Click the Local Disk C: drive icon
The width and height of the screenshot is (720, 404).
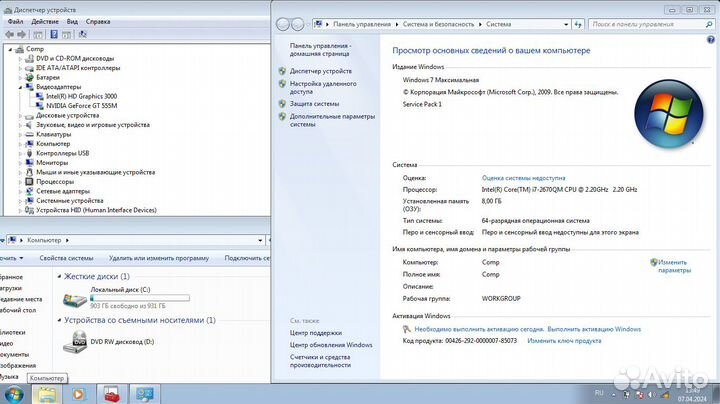tap(74, 300)
